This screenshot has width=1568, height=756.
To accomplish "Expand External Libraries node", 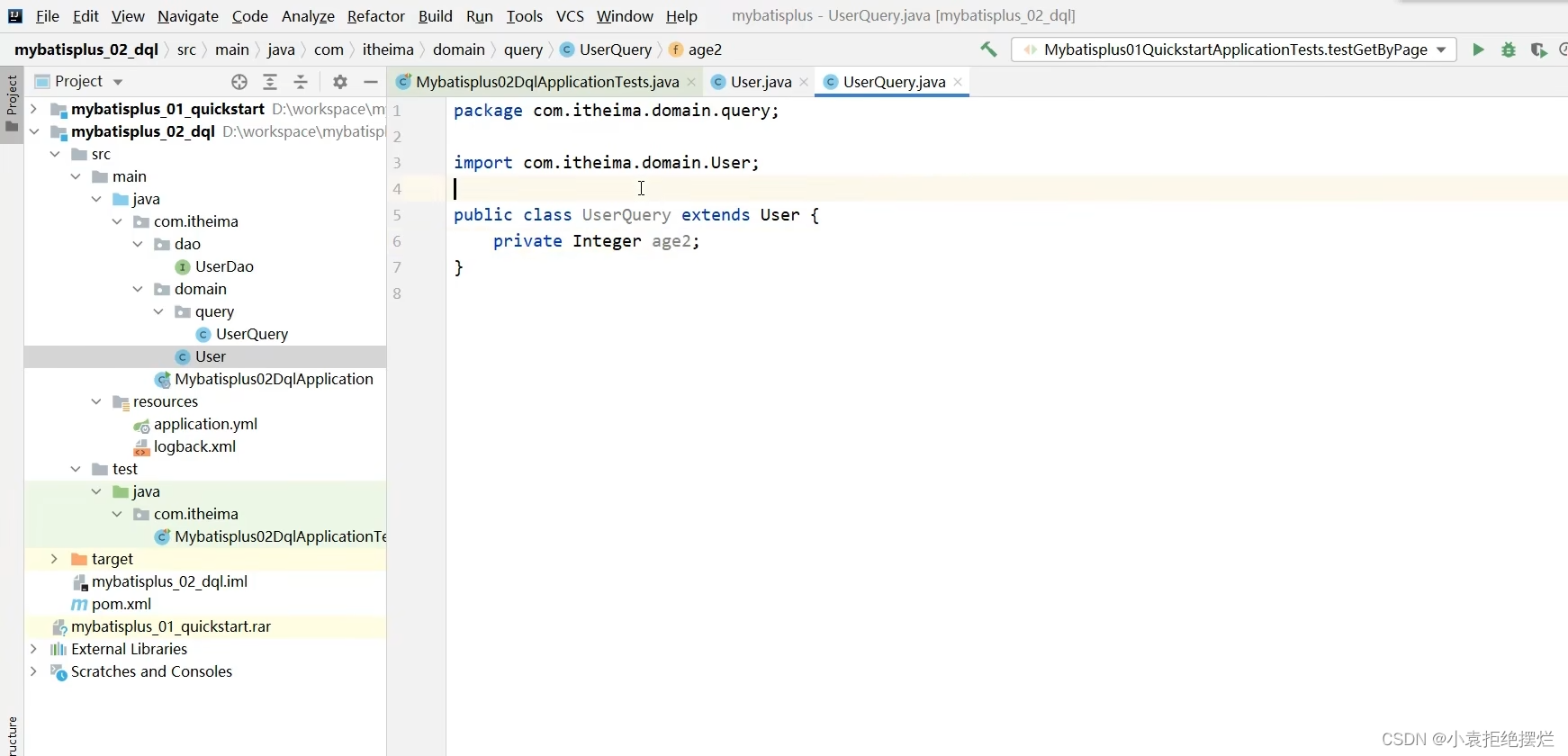I will [34, 649].
